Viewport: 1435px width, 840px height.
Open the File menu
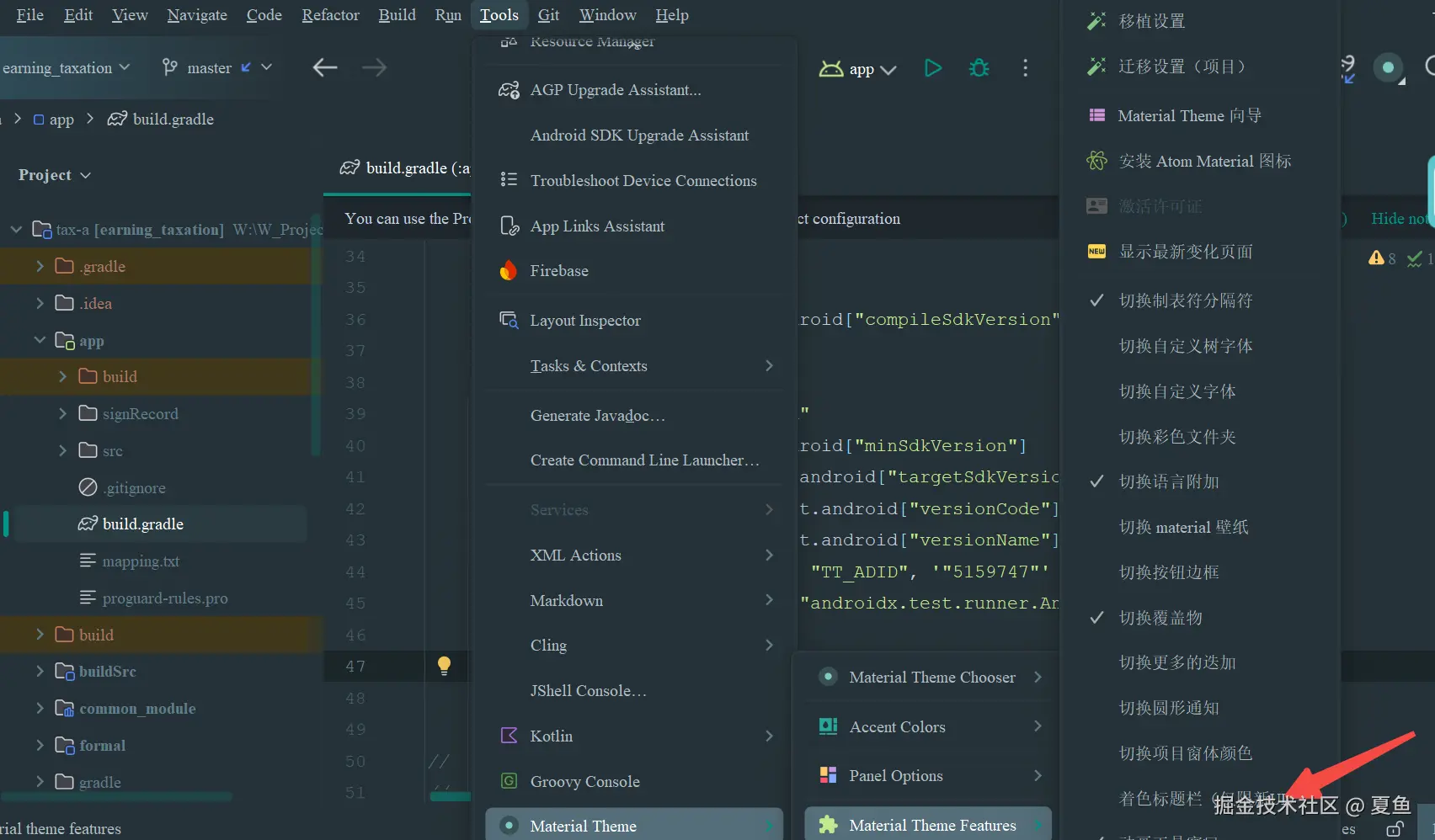30,15
